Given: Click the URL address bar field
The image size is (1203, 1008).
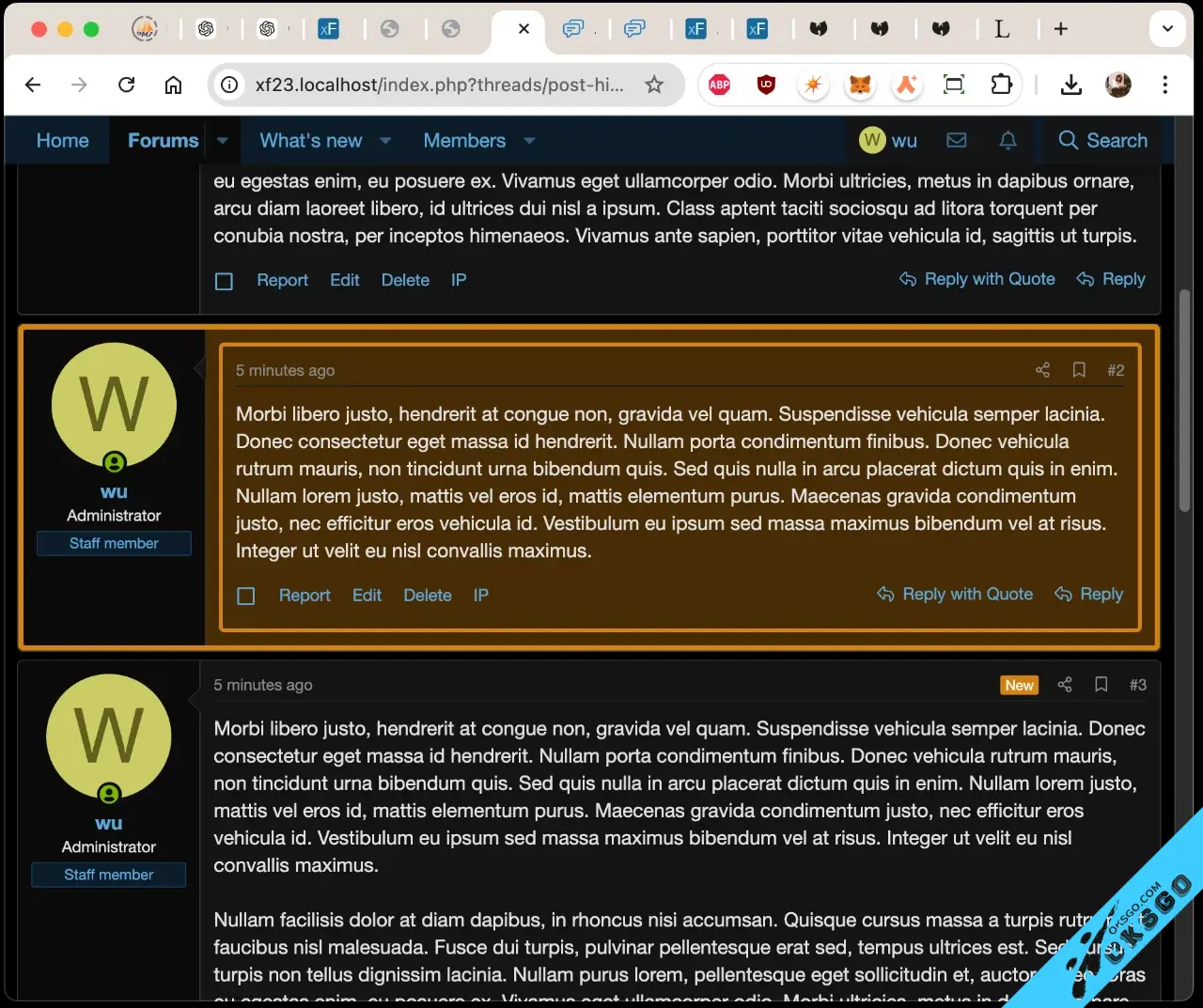Looking at the screenshot, I should click(x=439, y=85).
